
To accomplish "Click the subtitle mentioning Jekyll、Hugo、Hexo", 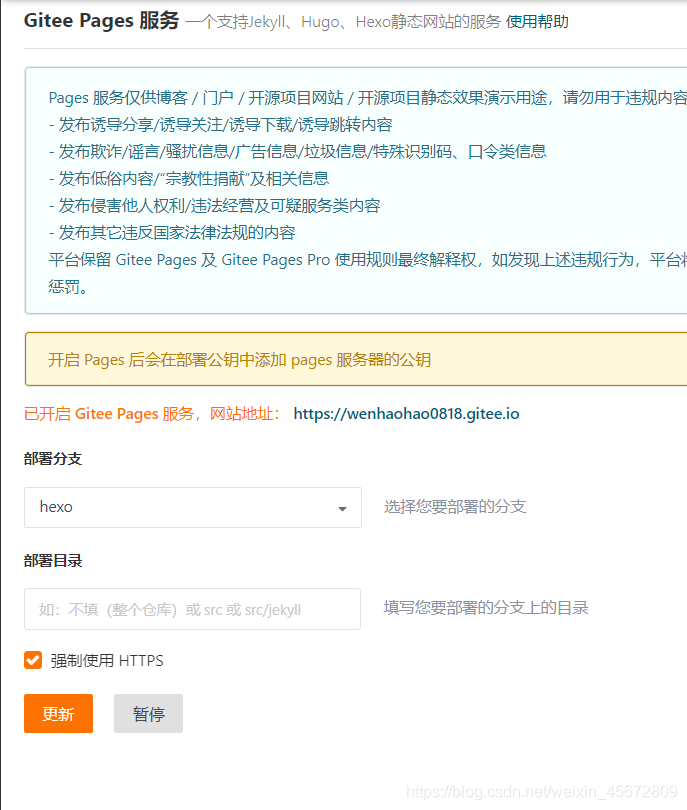I will click(344, 22).
